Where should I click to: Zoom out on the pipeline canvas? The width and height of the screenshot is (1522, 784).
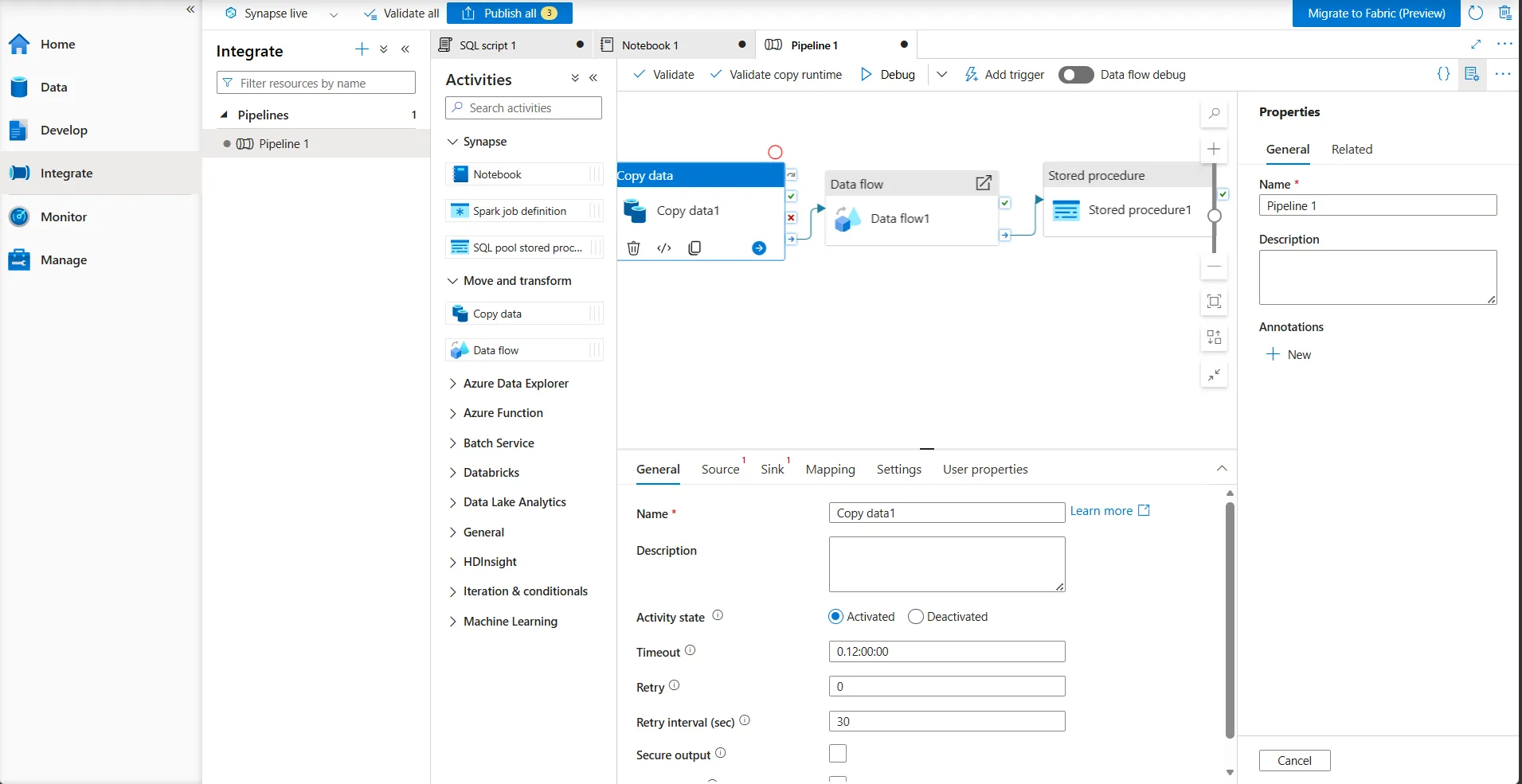[x=1214, y=267]
